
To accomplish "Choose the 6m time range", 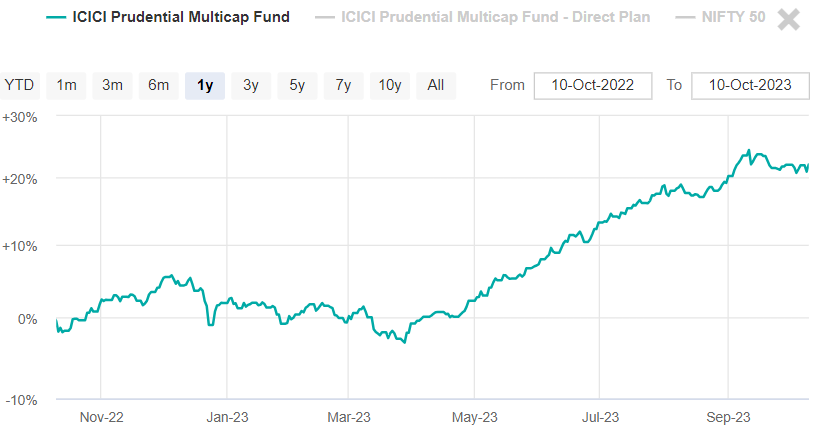I will tap(158, 85).
